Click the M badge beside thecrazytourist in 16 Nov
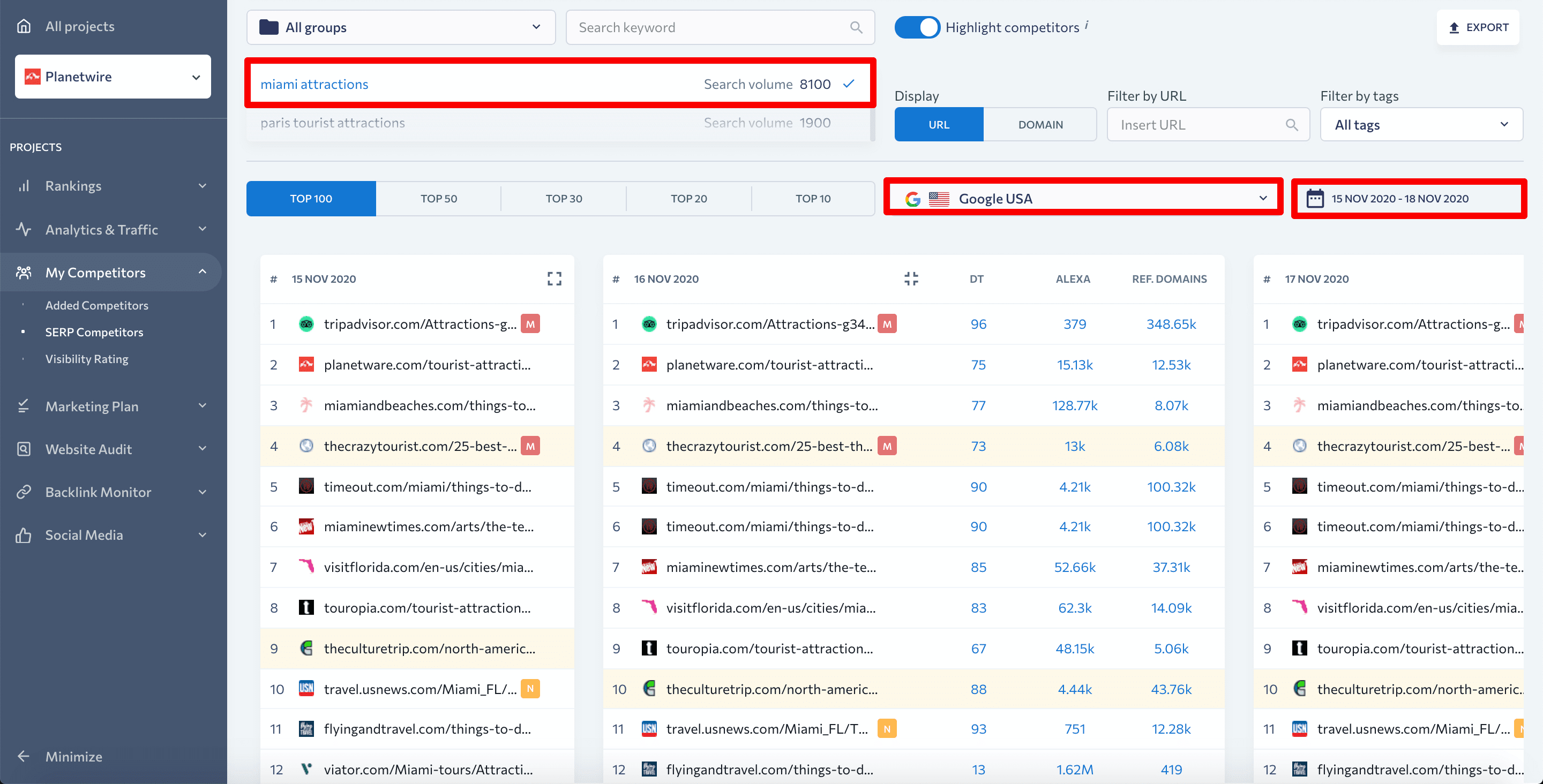 coord(887,446)
